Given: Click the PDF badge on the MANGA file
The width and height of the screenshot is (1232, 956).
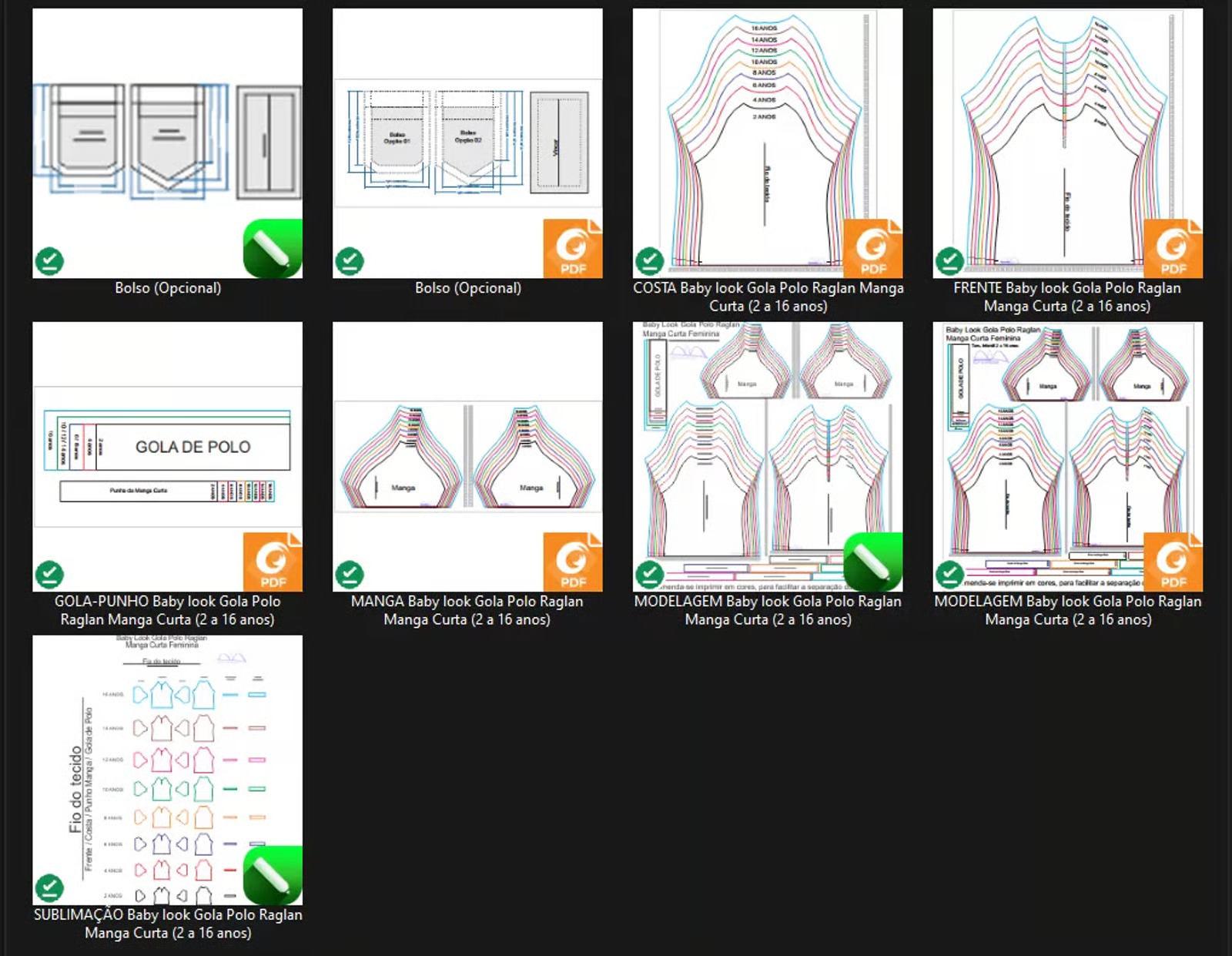Looking at the screenshot, I should [x=572, y=562].
